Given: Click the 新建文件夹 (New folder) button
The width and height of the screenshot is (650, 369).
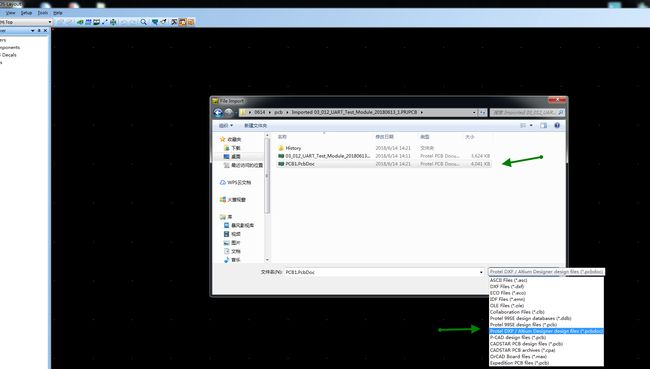Looking at the screenshot, I should tap(255, 126).
